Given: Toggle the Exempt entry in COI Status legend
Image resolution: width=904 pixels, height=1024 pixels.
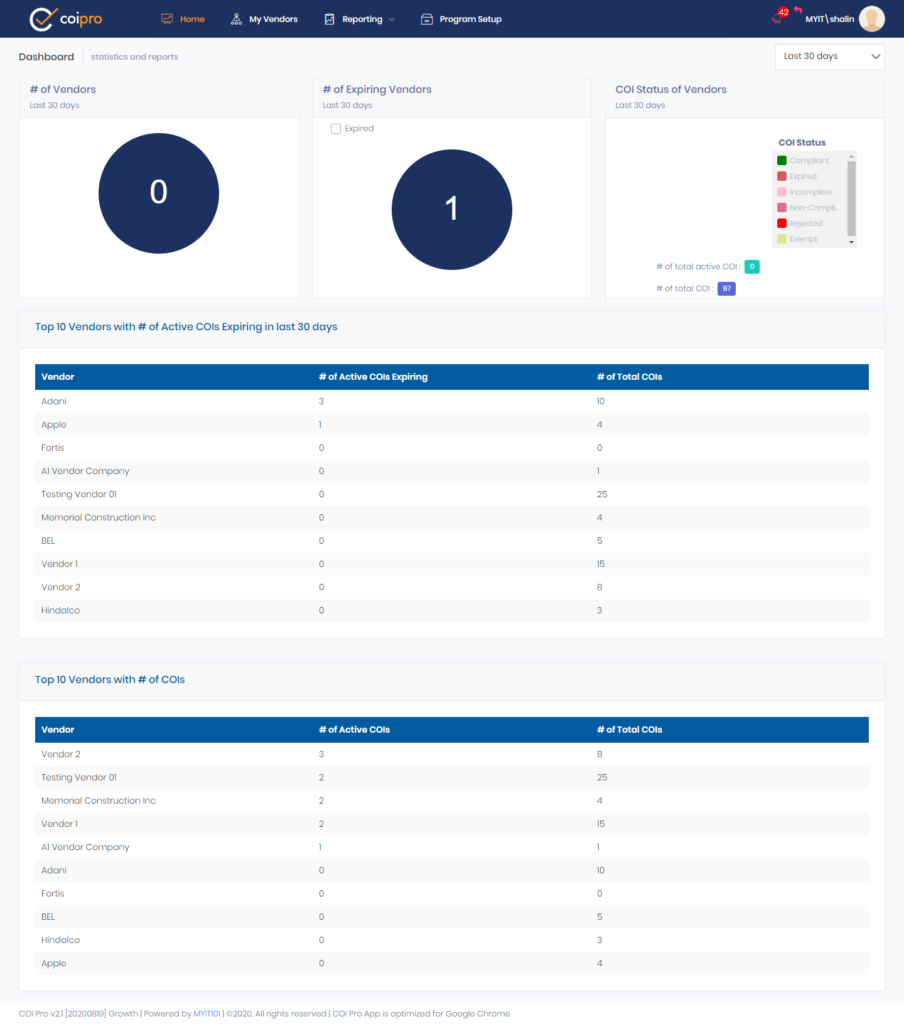Looking at the screenshot, I should tap(805, 240).
